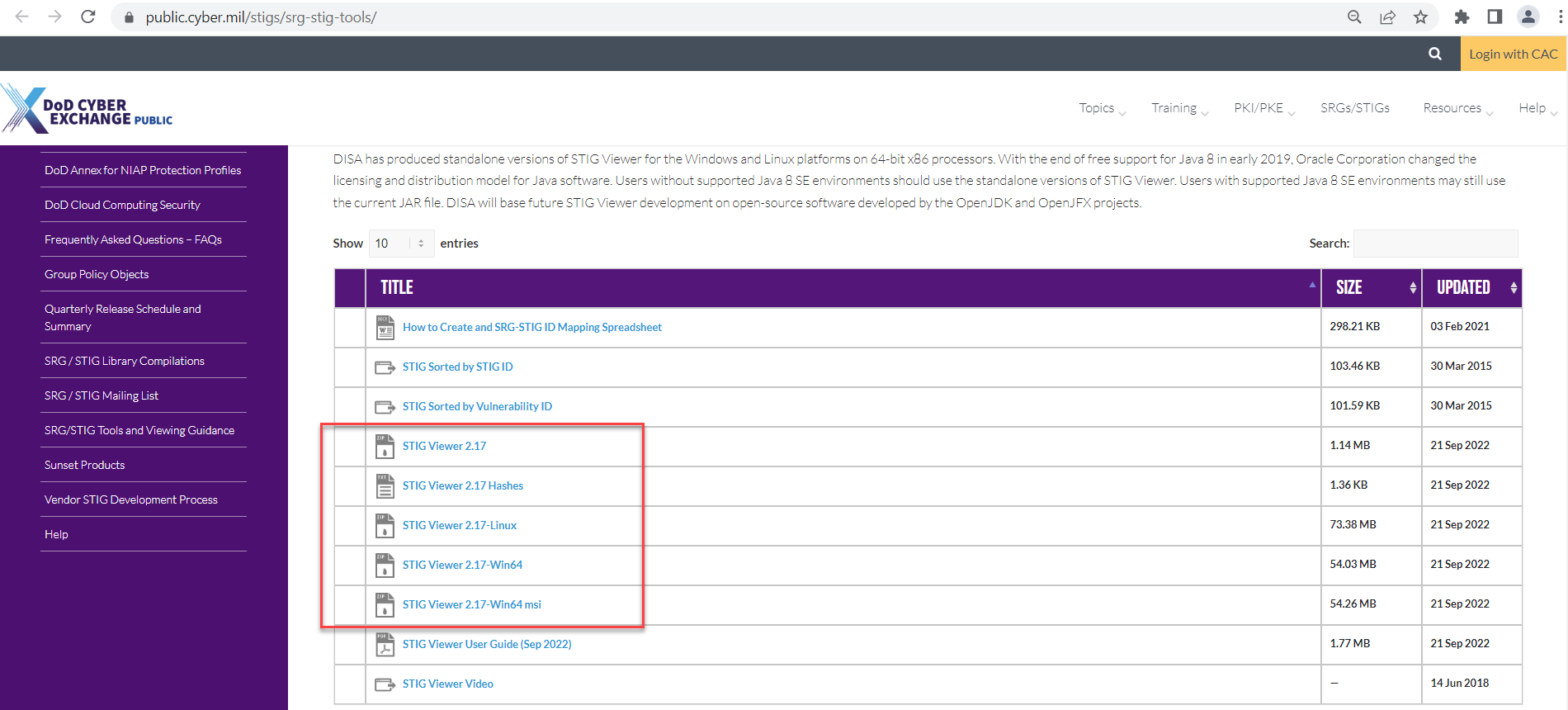Screen dimensions: 1568x710
Task: Open the STIG Viewer 2.17 Hashes link
Action: pos(463,485)
